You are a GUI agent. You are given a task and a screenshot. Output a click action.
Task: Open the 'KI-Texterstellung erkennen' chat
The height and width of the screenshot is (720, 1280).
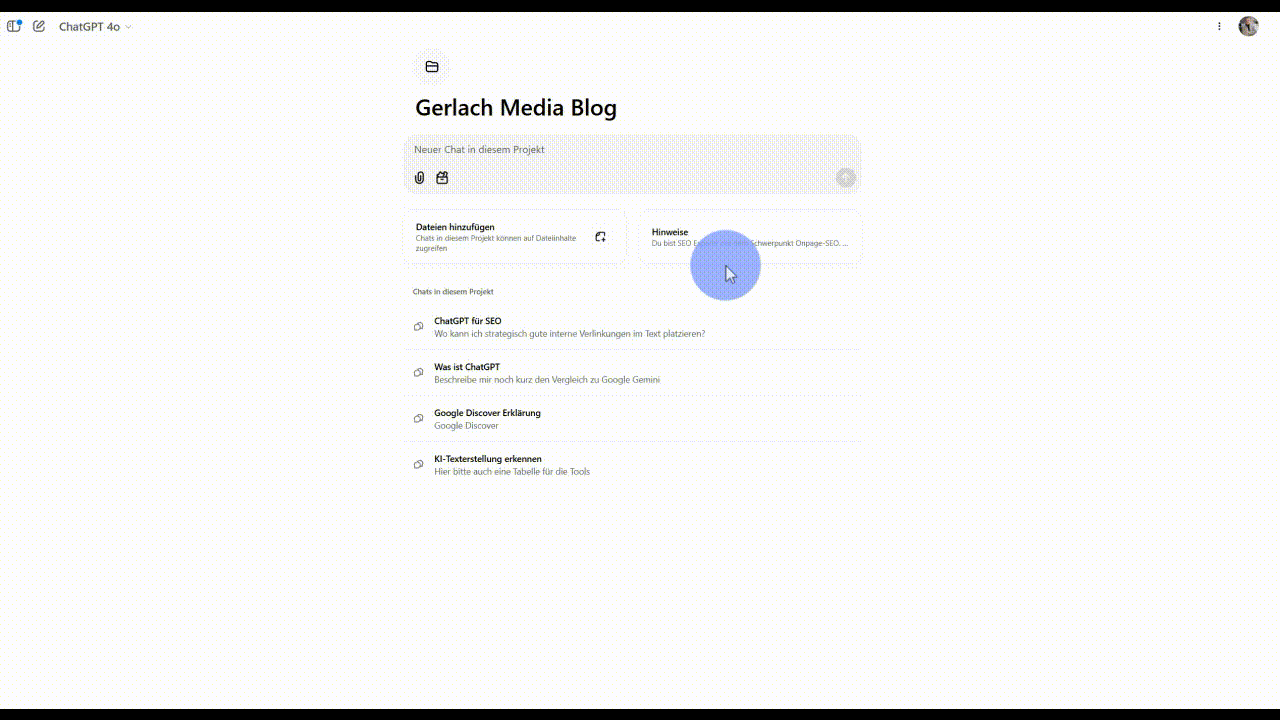512,465
